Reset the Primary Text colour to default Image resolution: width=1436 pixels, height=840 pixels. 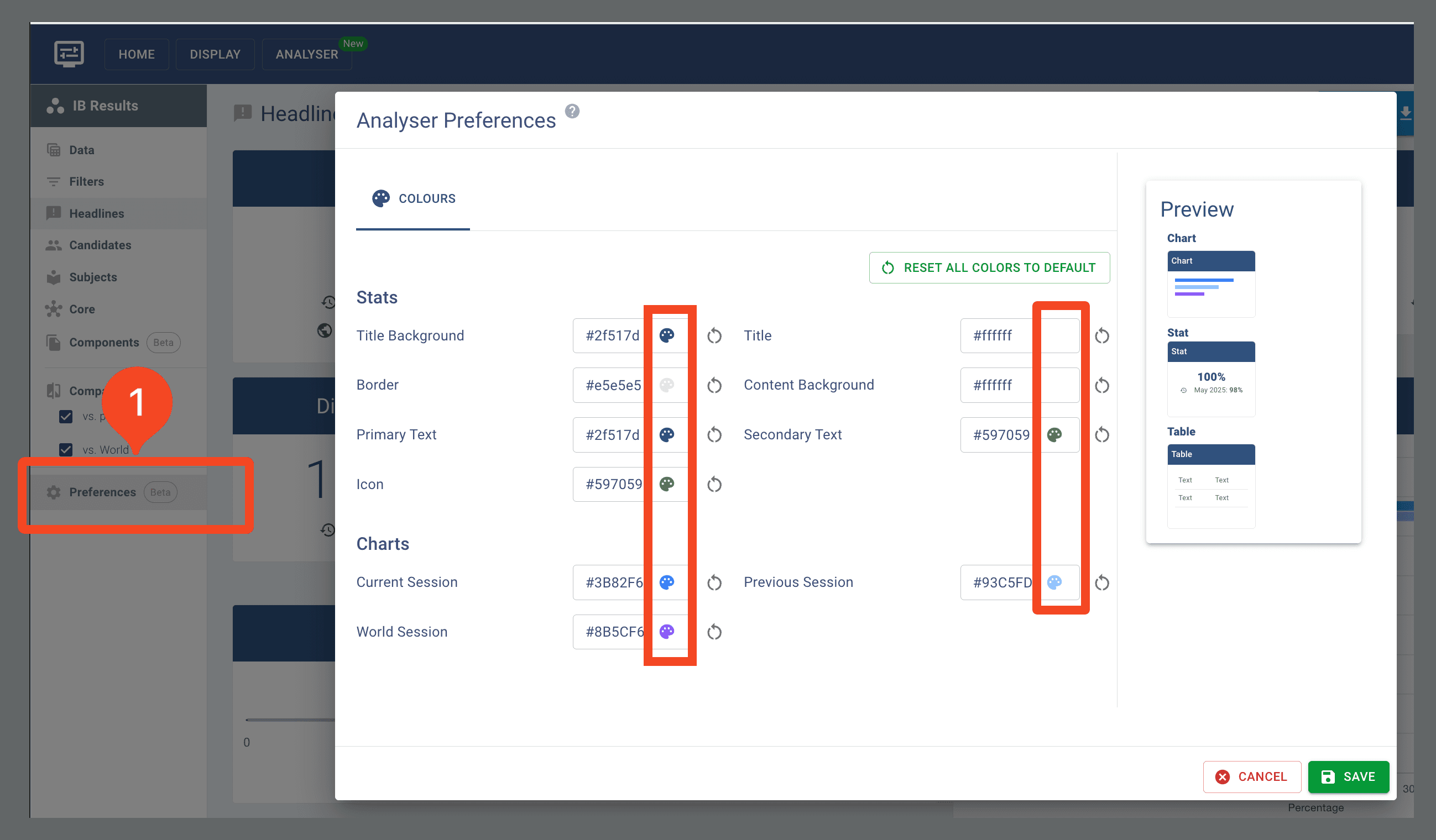[714, 434]
